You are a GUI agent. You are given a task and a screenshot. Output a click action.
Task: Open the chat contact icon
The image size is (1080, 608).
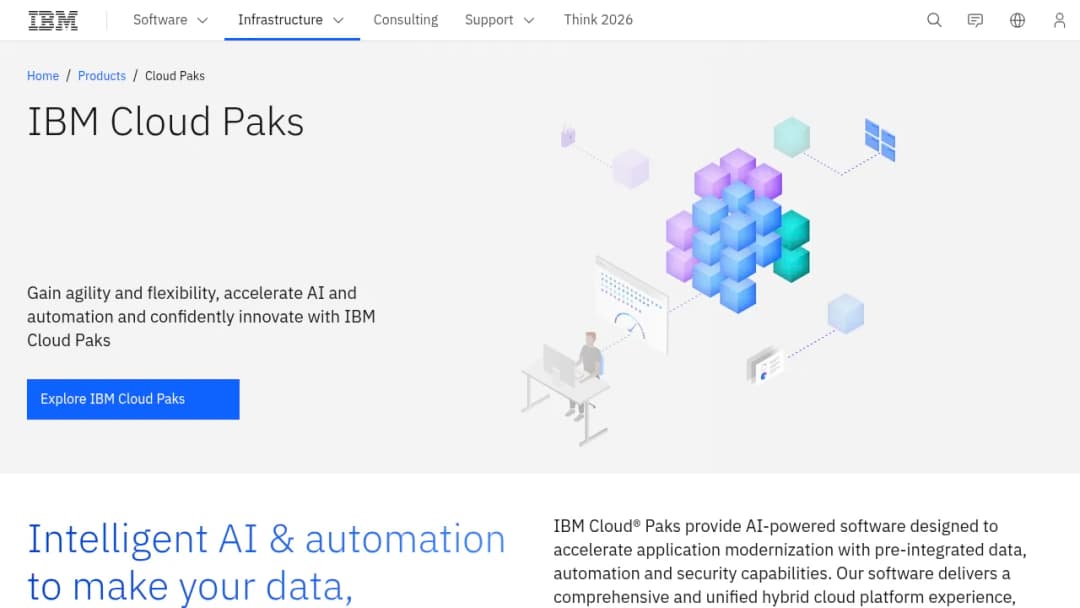tap(975, 20)
